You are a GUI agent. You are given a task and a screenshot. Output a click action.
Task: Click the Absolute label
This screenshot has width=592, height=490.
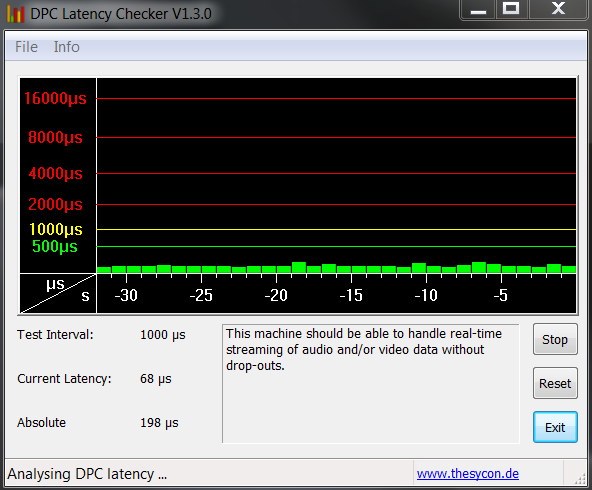coord(41,422)
